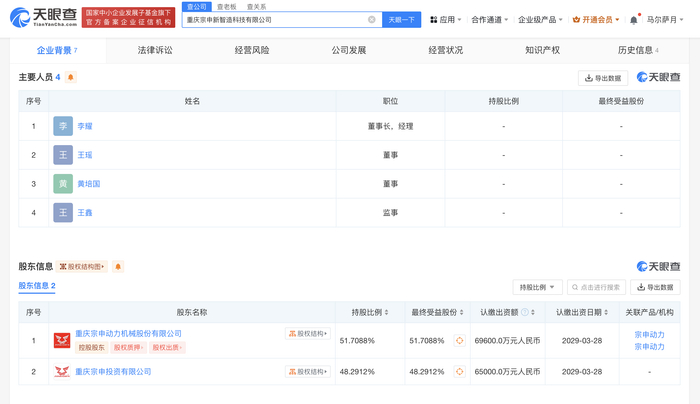Open the 知识产权 tab

(x=542, y=50)
